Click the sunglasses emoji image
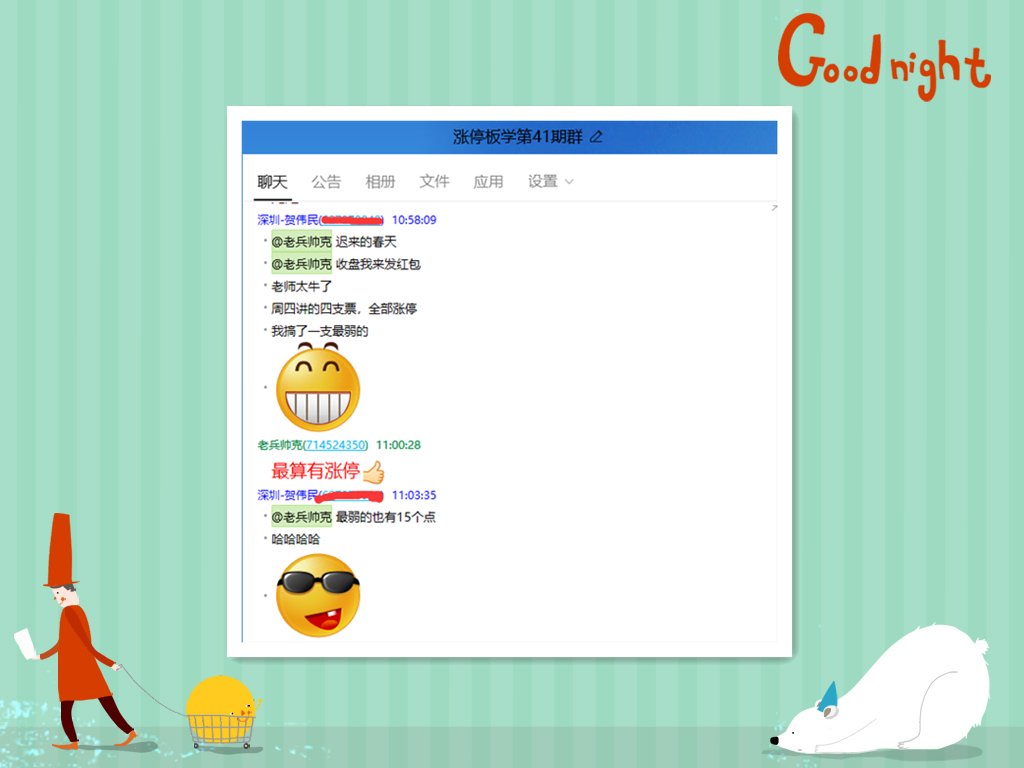Screen dimensions: 1024x768 (318, 595)
